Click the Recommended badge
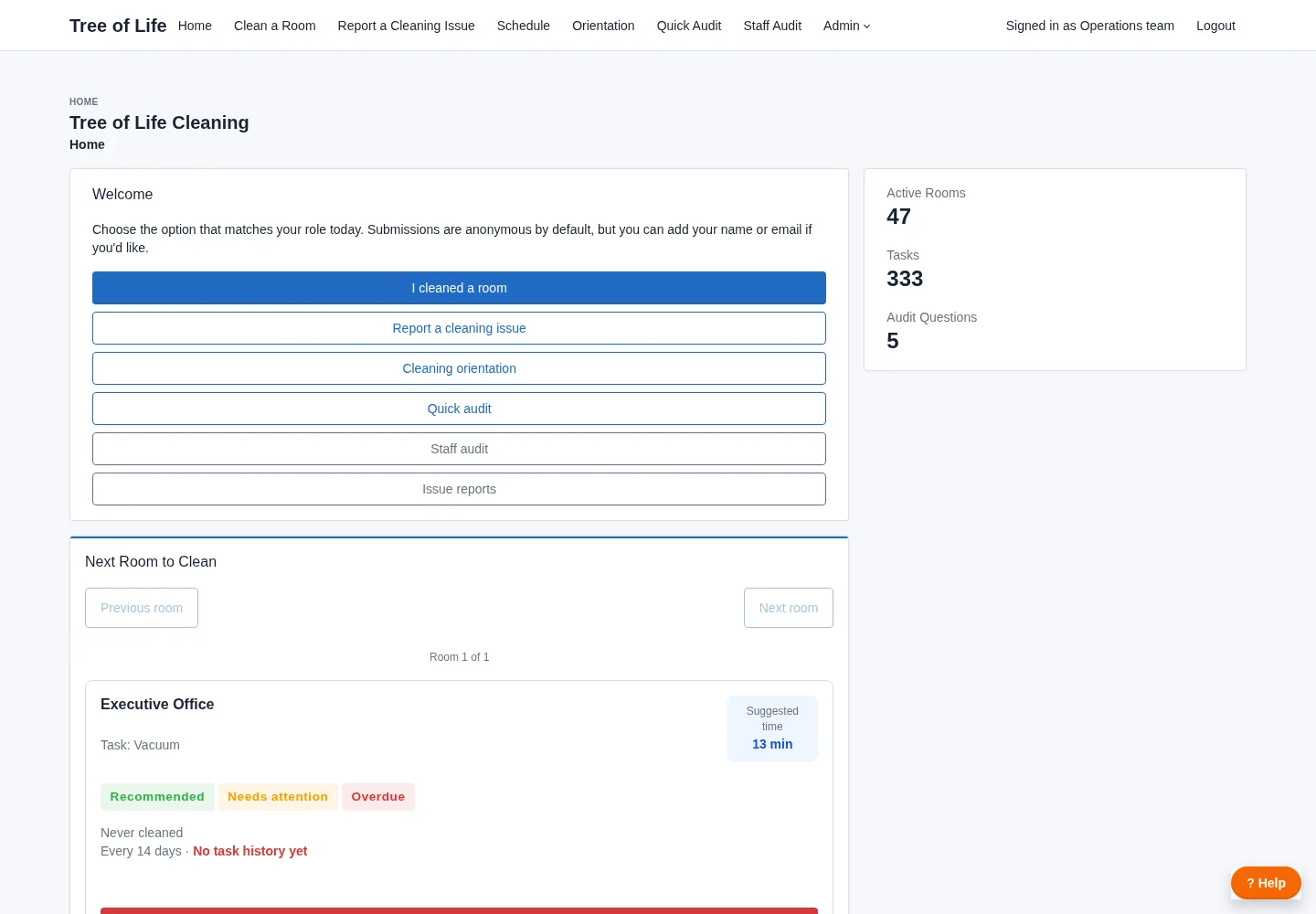This screenshot has height=914, width=1316. pyautogui.click(x=157, y=797)
